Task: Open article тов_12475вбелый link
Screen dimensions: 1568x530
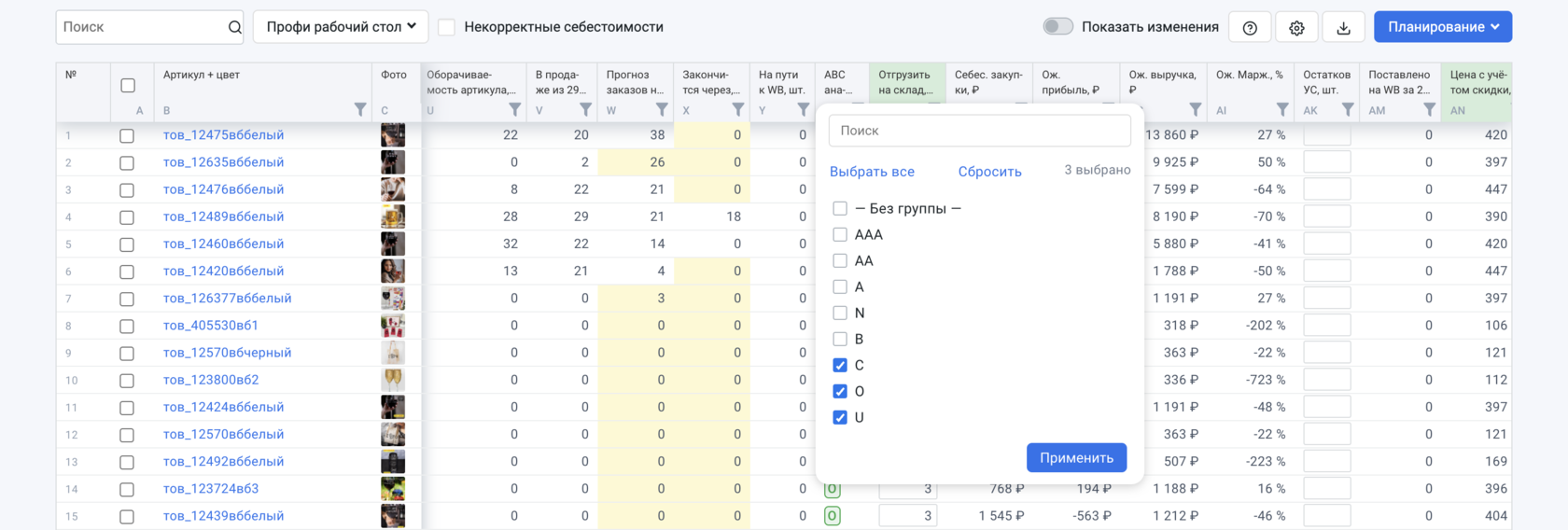Action: tap(223, 135)
